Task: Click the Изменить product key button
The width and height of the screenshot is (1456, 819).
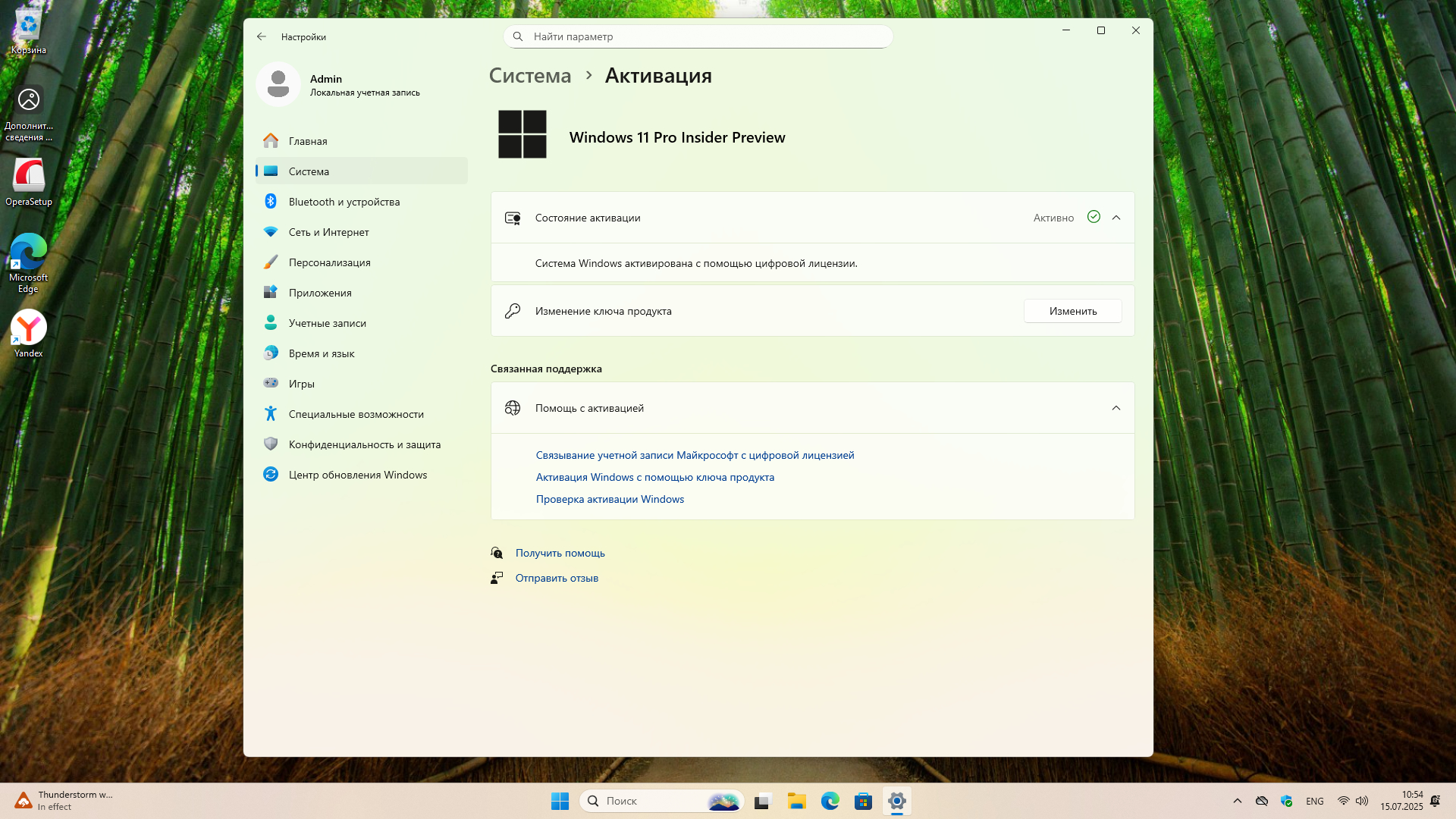Action: pos(1072,311)
